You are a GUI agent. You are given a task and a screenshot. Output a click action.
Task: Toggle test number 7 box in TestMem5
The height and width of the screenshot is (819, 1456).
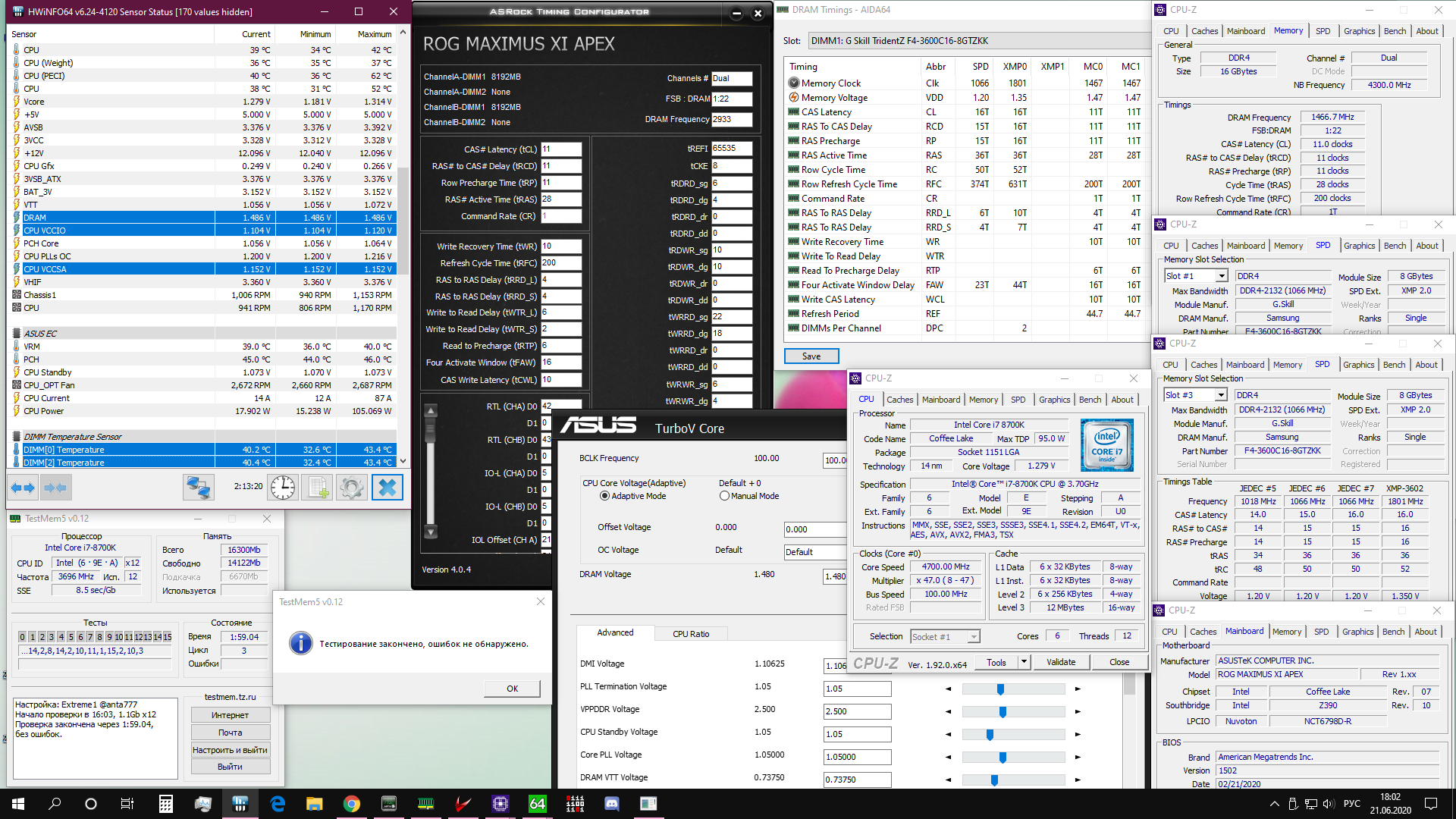(x=89, y=637)
